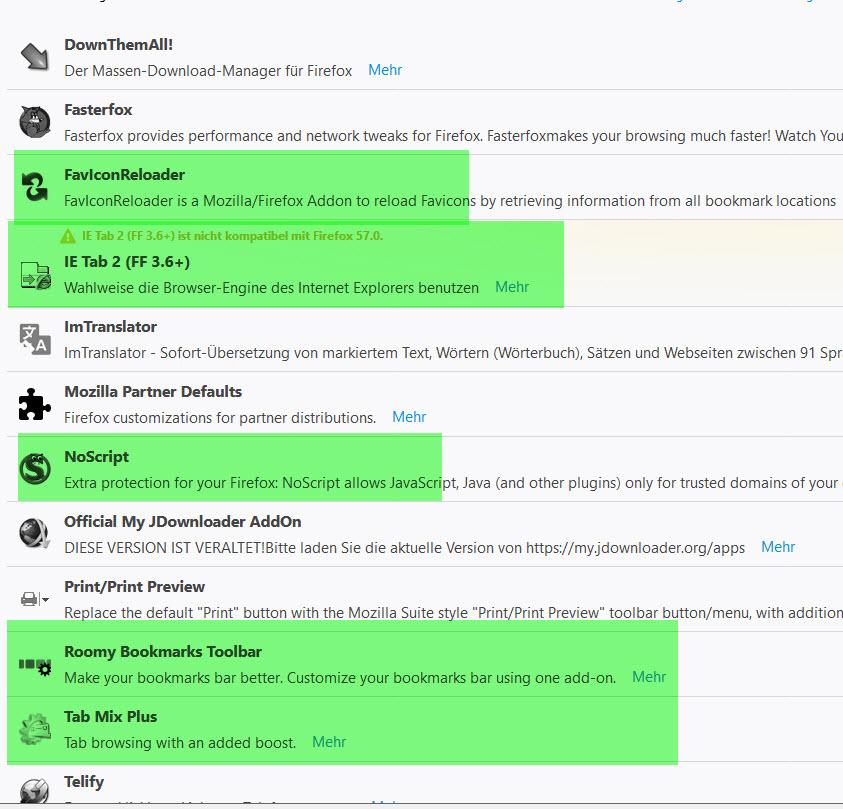Select the Fasterfox add-on title
This screenshot has width=843, height=809.
98,110
